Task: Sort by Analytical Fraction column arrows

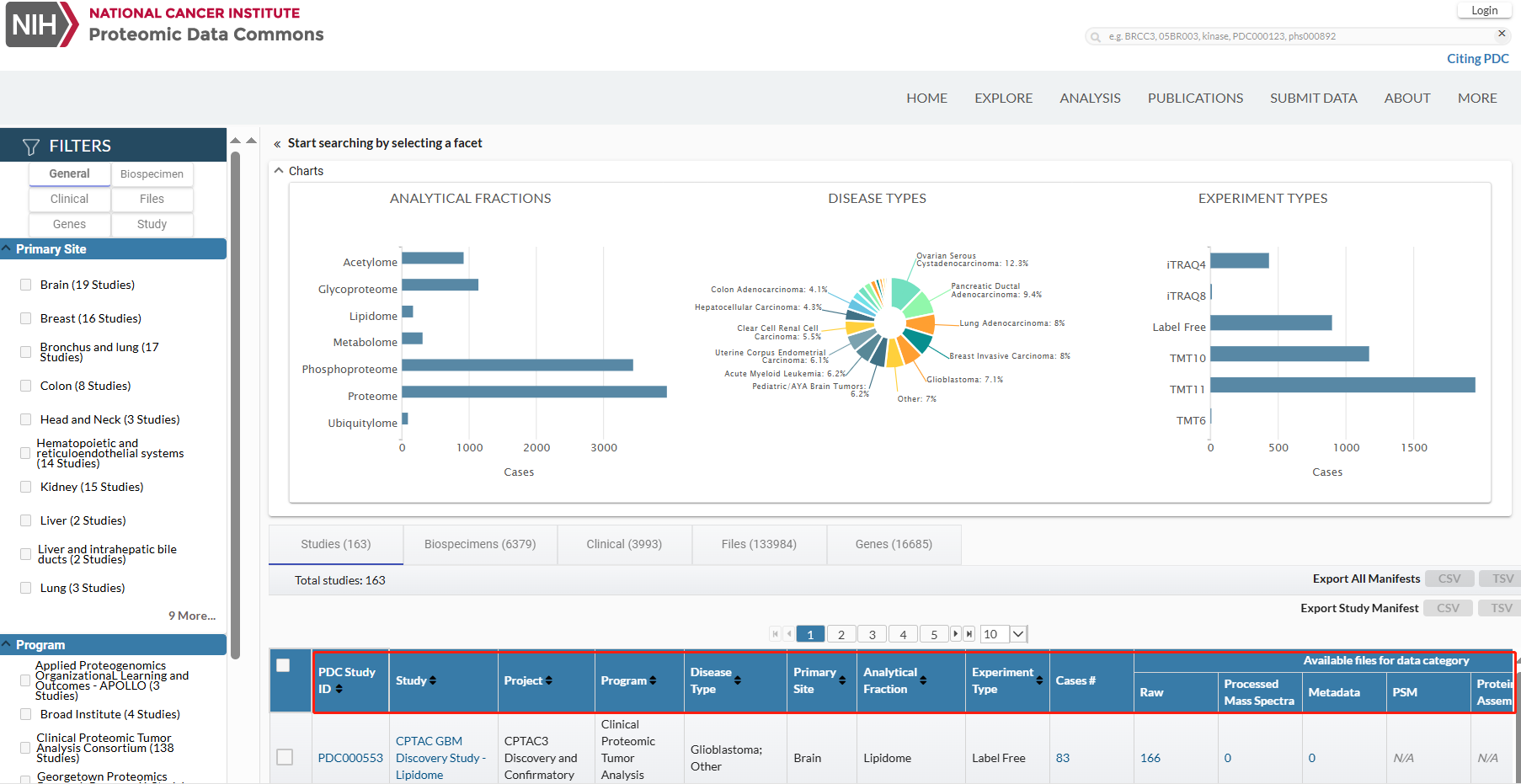Action: tap(923, 680)
